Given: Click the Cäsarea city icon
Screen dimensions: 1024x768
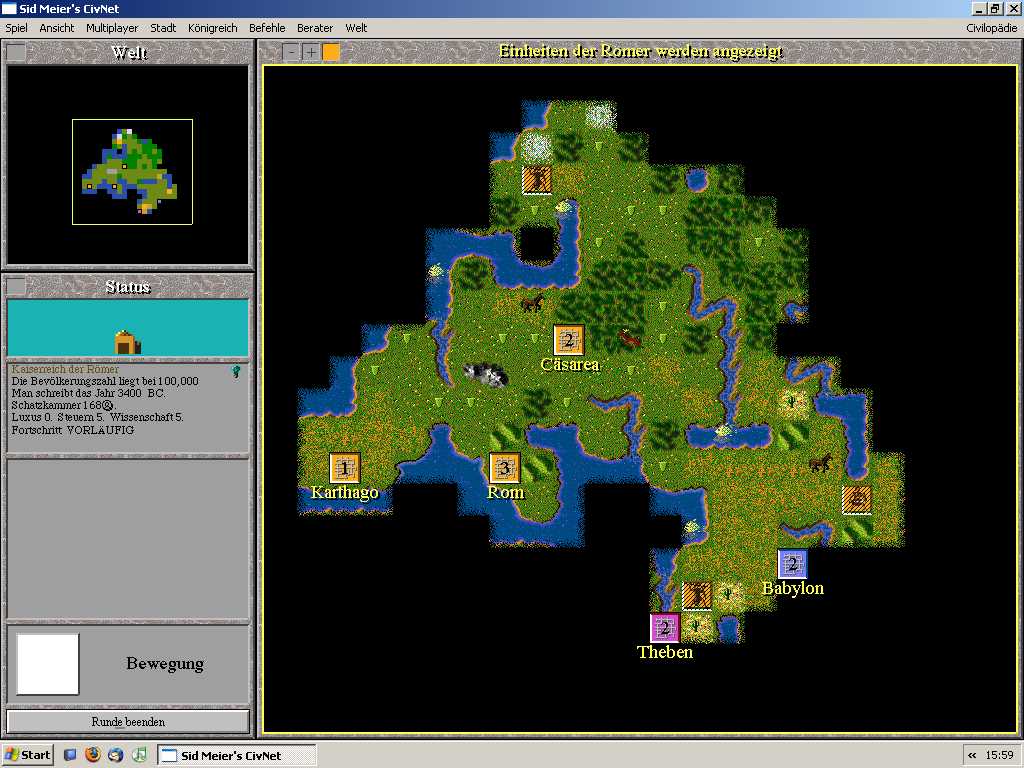Looking at the screenshot, I should [x=569, y=340].
